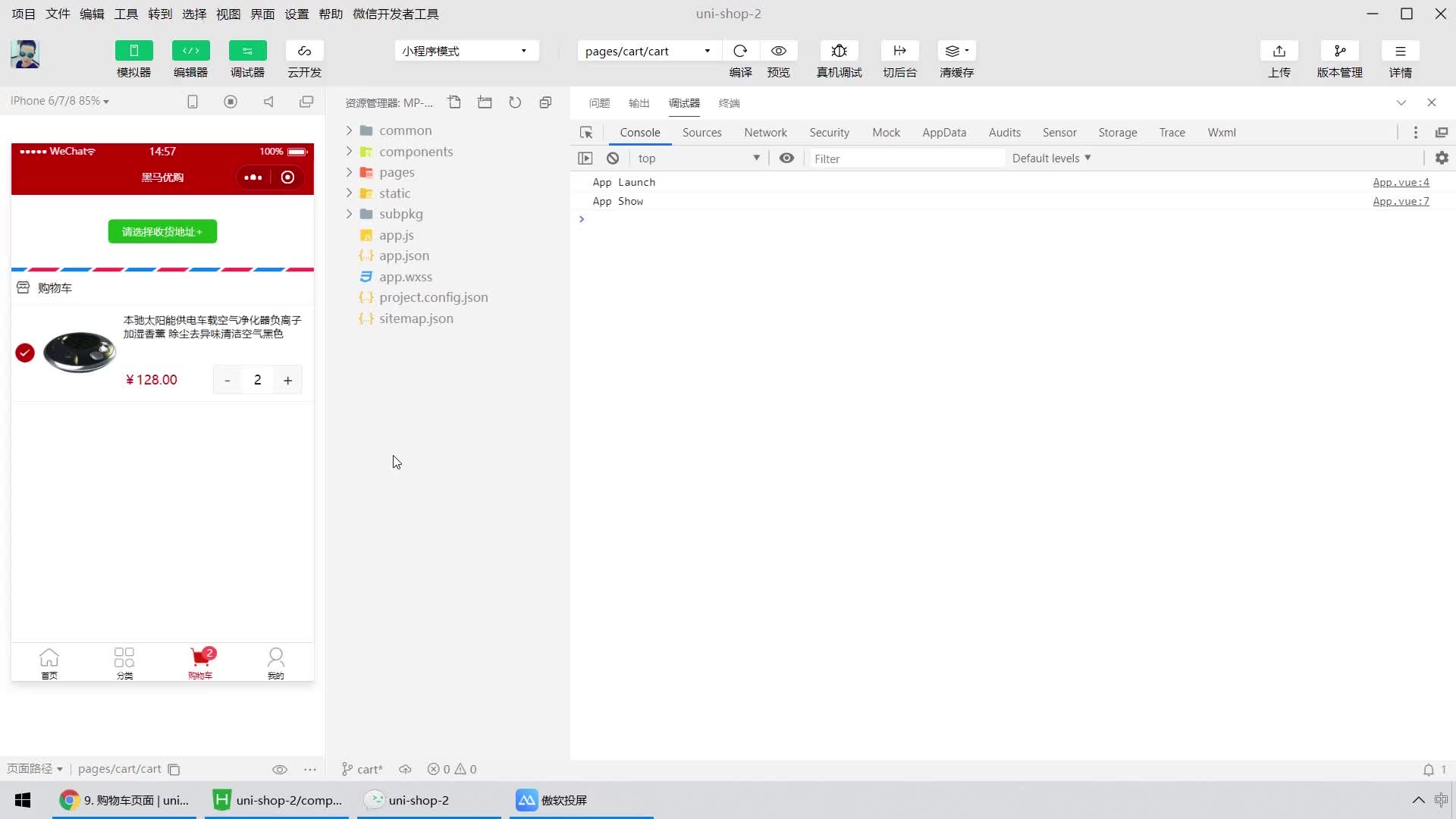The height and width of the screenshot is (819, 1456).
Task: Toggle the no-entry/block console icon
Action: [x=613, y=158]
